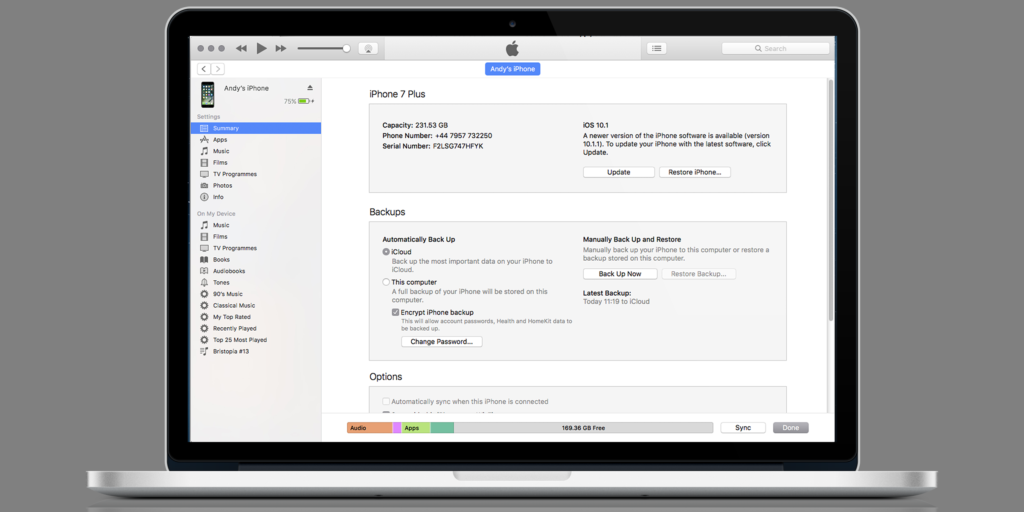Click the iPhone device thumbnail
1024x512 pixels.
208,95
